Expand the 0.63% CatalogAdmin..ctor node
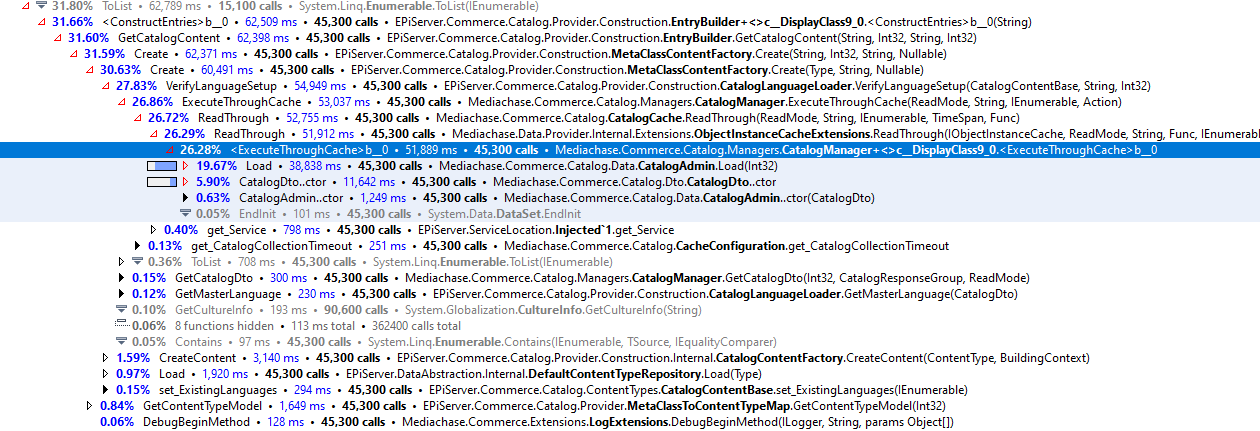 186,197
